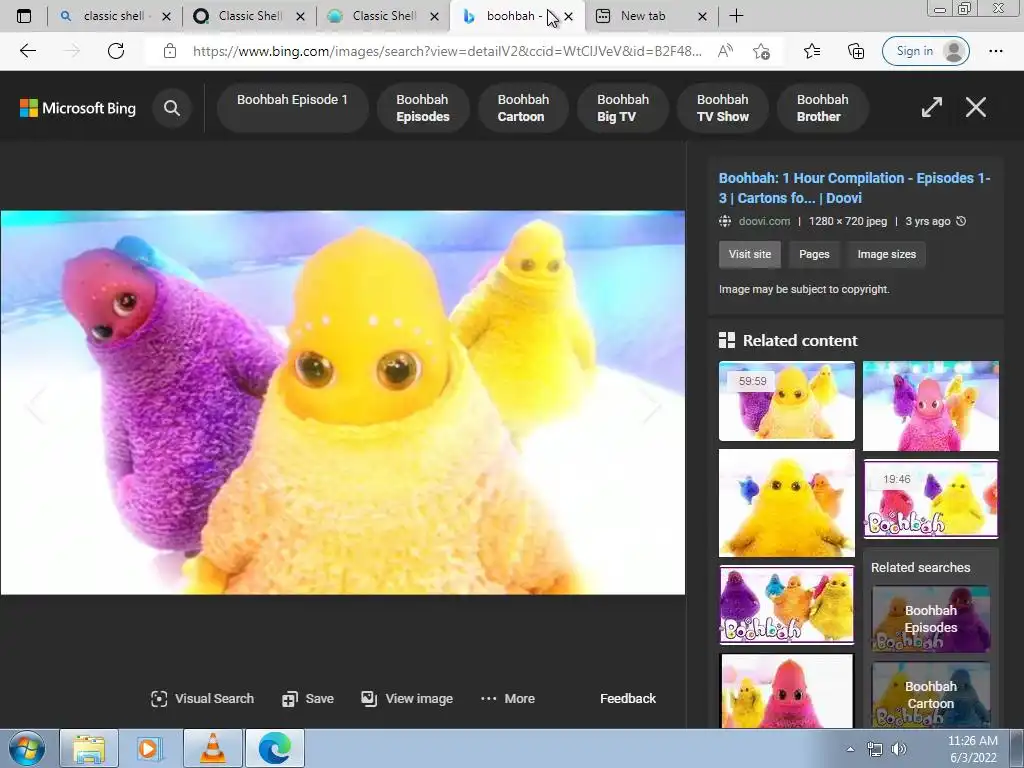Open Read aloud icon in address bar
This screenshot has width=1024, height=768.
tap(725, 51)
